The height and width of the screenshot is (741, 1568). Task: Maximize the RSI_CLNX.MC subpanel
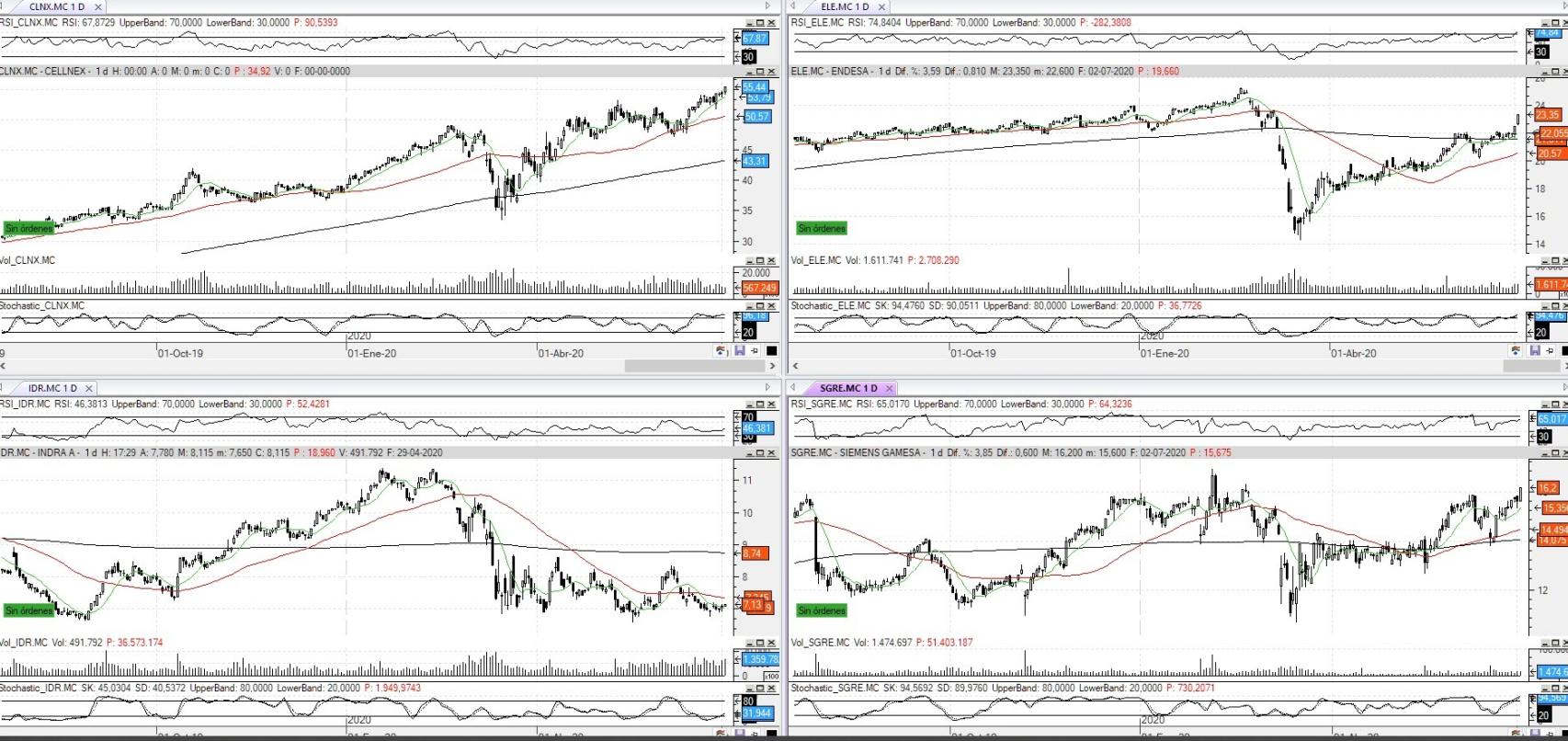[760, 23]
